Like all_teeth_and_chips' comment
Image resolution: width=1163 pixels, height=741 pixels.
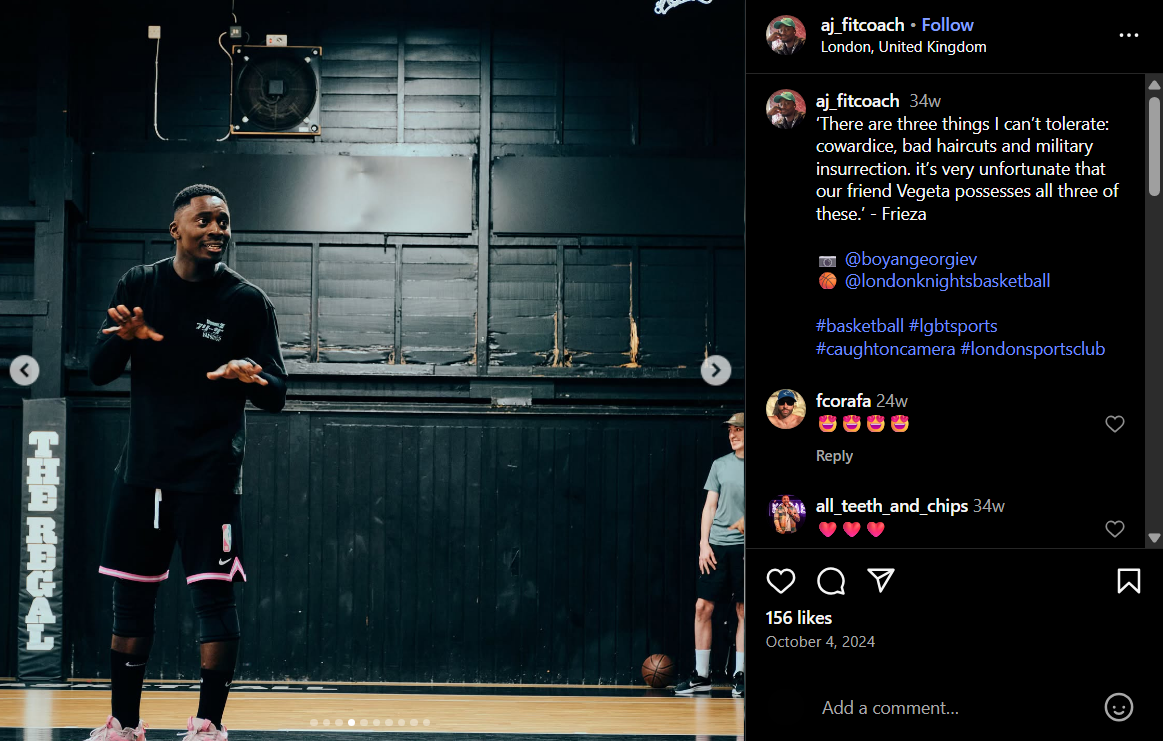click(1114, 529)
